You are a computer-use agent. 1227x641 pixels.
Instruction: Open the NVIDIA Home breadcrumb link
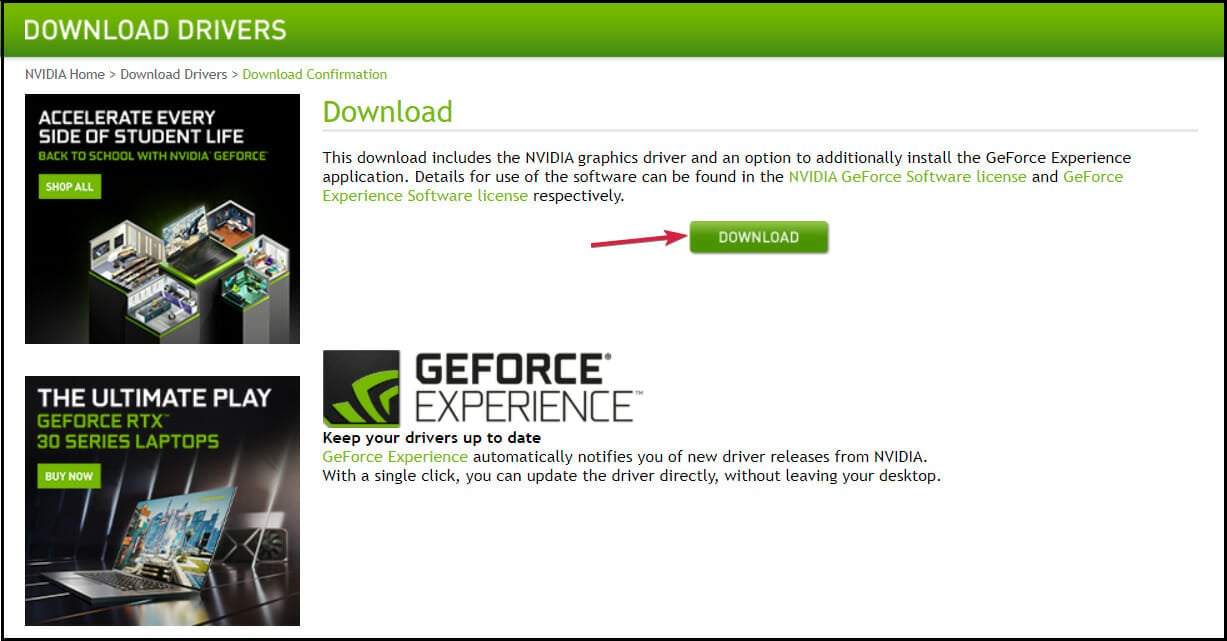click(65, 74)
